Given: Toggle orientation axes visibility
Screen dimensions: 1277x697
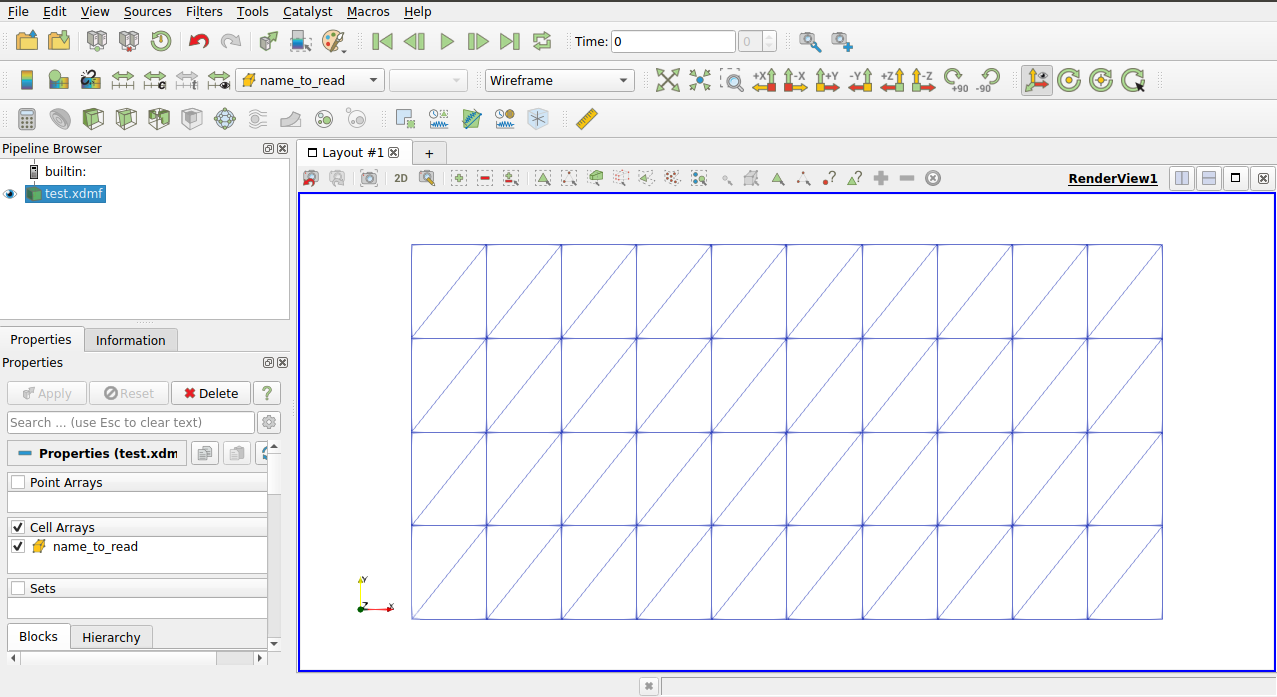Looking at the screenshot, I should click(x=1037, y=80).
